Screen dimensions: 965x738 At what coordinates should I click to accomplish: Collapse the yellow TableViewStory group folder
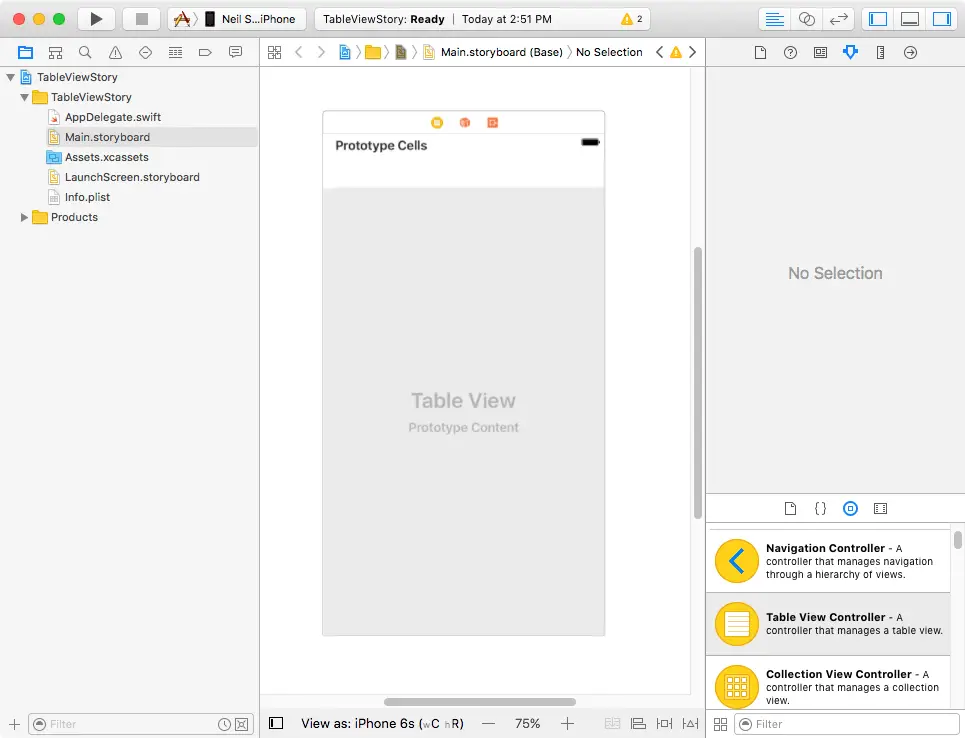point(25,97)
